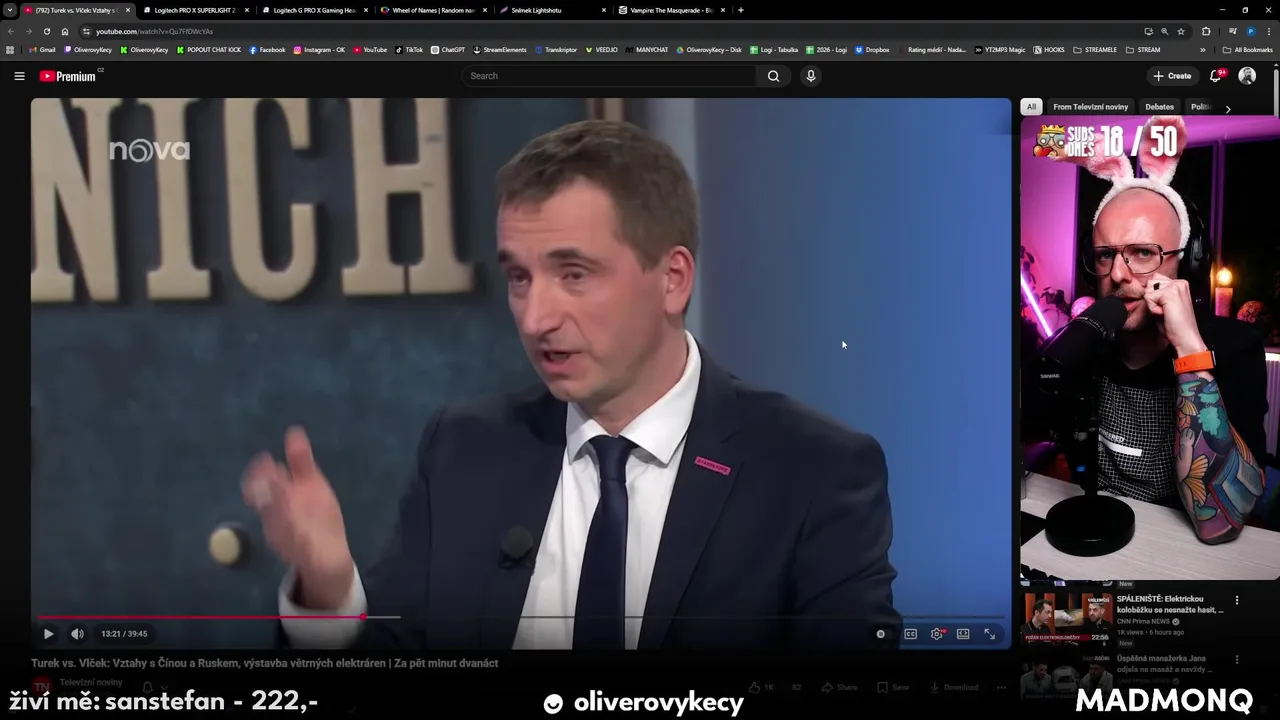1280x720 pixels.
Task: Open the Facebook bookmark
Action: pyautogui.click(x=267, y=49)
